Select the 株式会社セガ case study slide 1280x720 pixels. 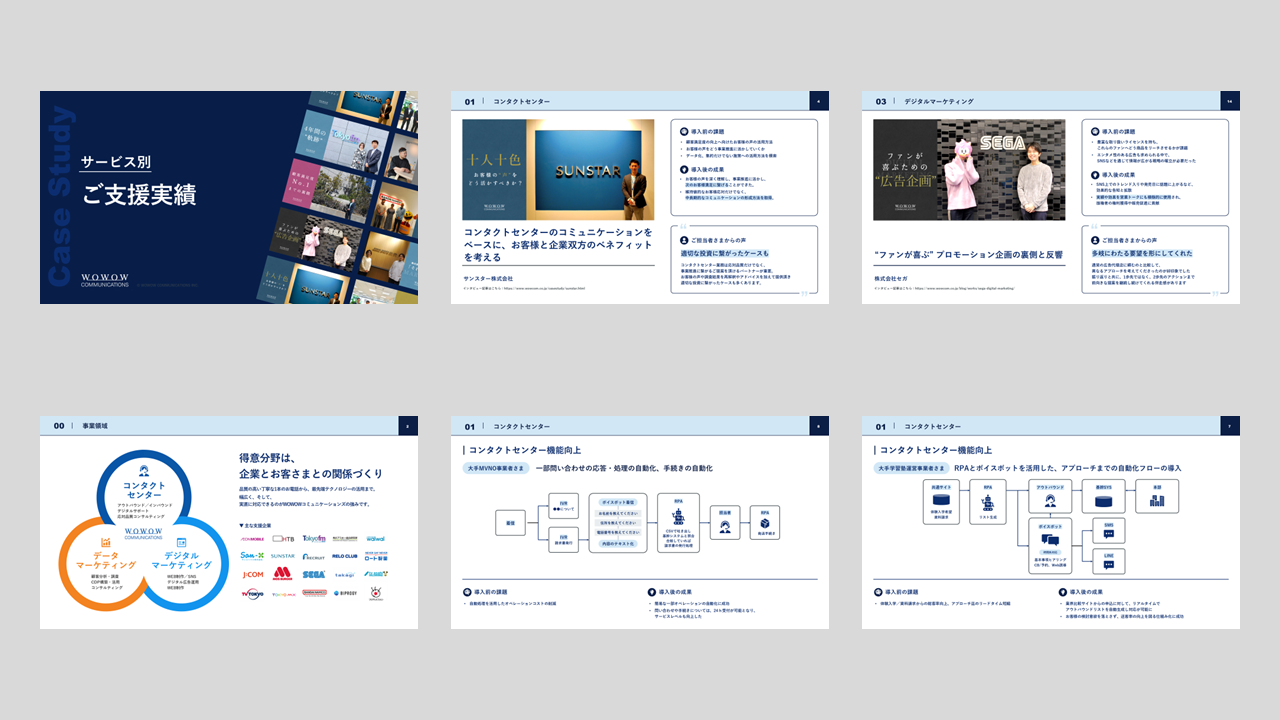coord(1051,197)
